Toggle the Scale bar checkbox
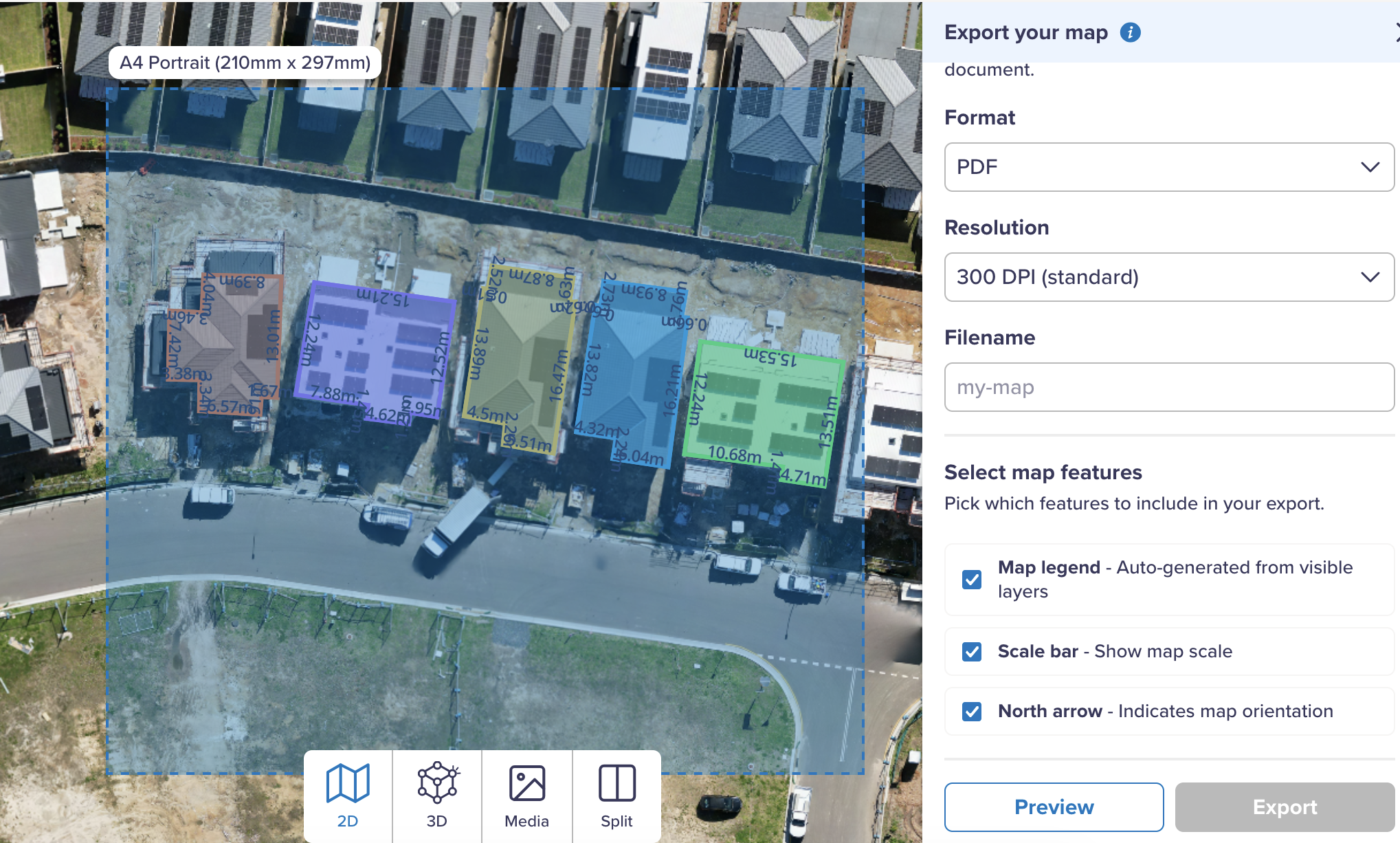The image size is (1400, 843). click(972, 651)
